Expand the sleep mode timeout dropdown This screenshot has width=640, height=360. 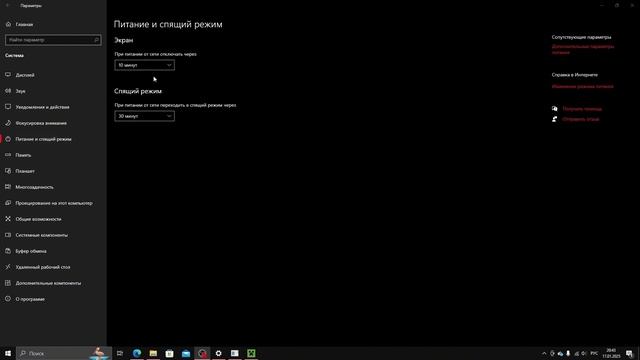click(x=144, y=116)
